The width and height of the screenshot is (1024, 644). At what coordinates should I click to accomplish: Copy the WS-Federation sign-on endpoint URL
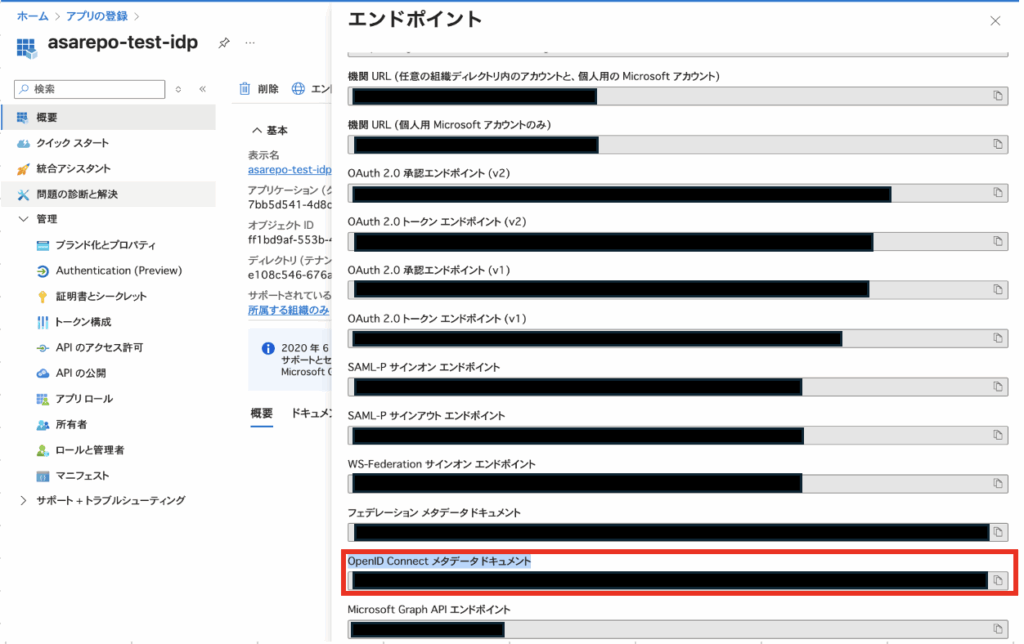click(x=997, y=484)
